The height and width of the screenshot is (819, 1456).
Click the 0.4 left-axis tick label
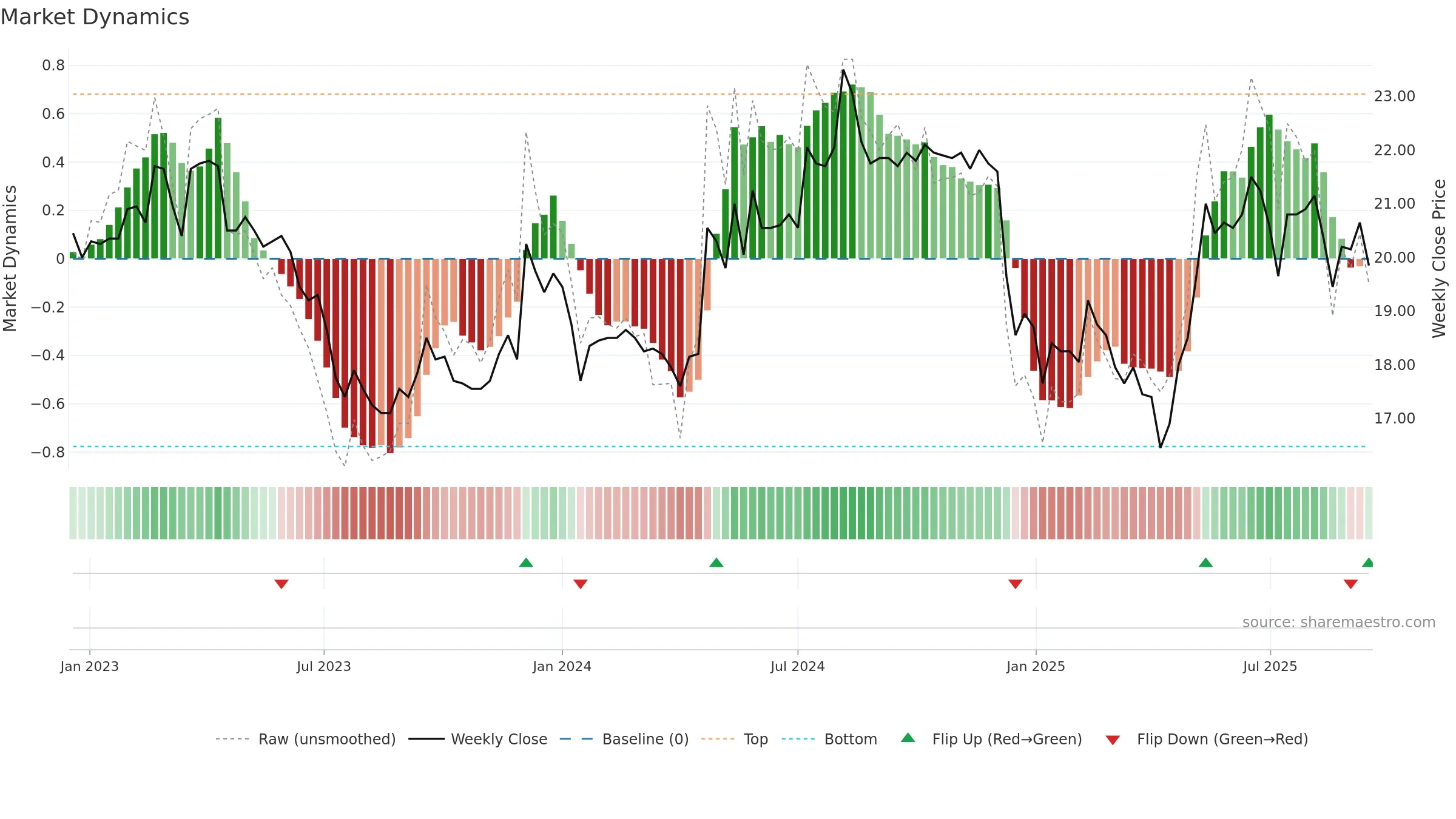(x=53, y=162)
